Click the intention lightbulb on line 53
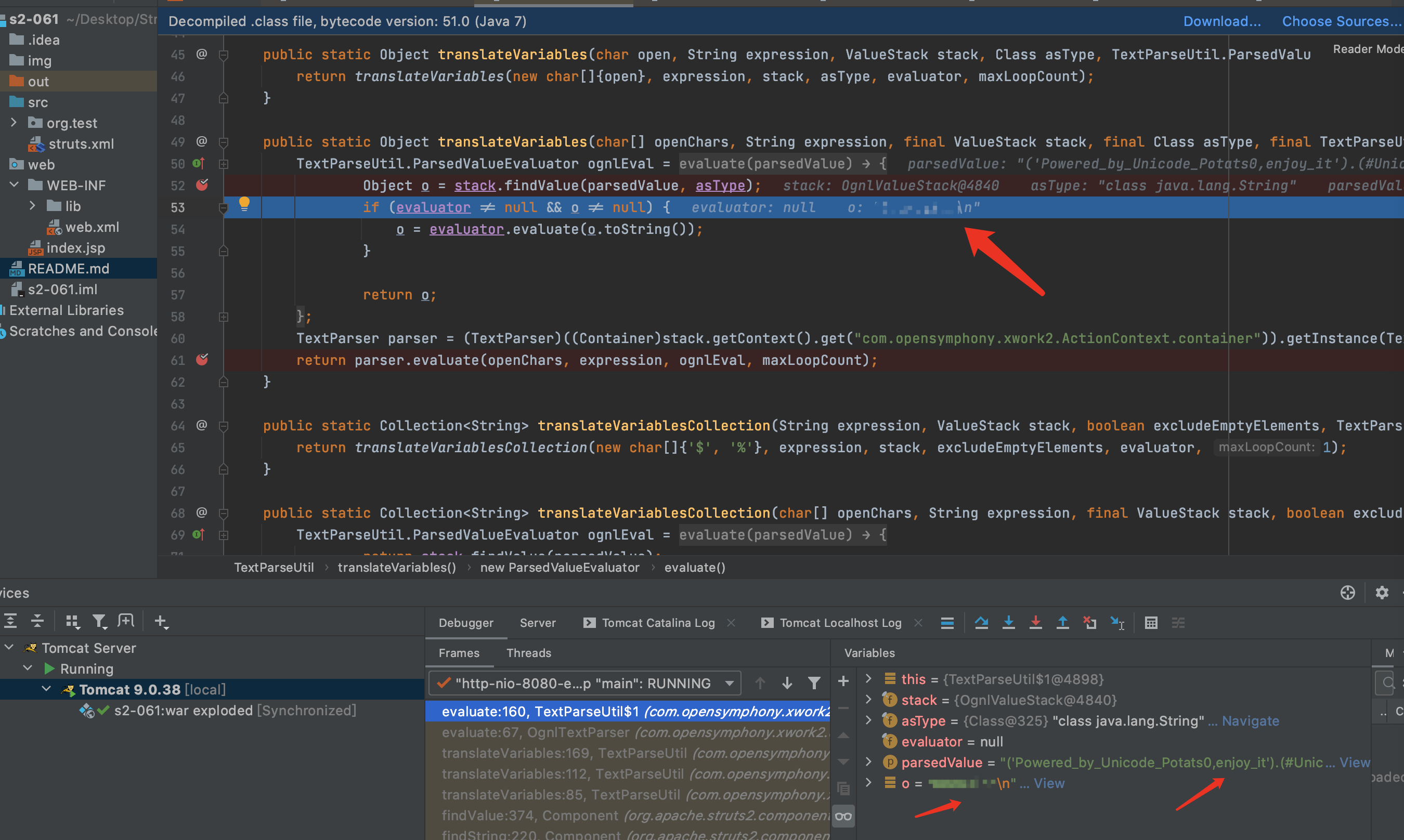The width and height of the screenshot is (1404, 840). point(244,204)
